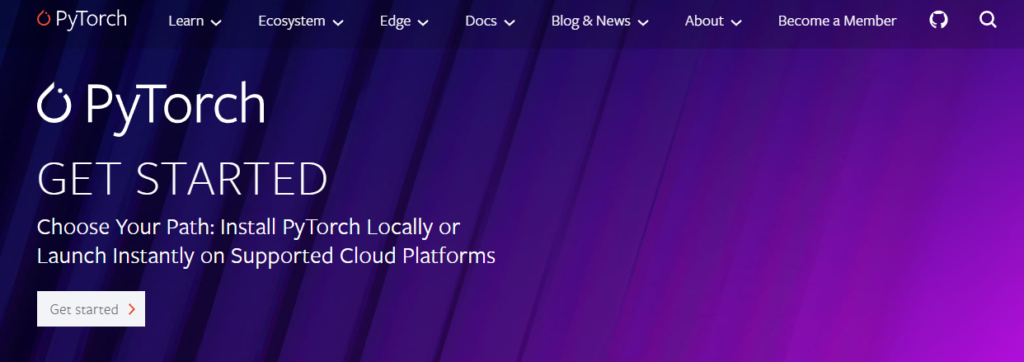Go to Become a Member page

click(837, 21)
